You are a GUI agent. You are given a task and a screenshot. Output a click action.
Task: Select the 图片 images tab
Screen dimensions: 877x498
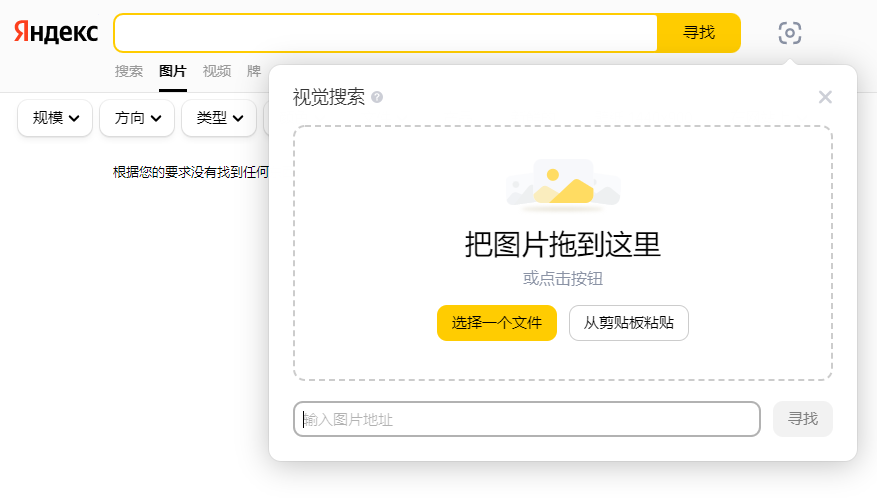click(x=173, y=71)
